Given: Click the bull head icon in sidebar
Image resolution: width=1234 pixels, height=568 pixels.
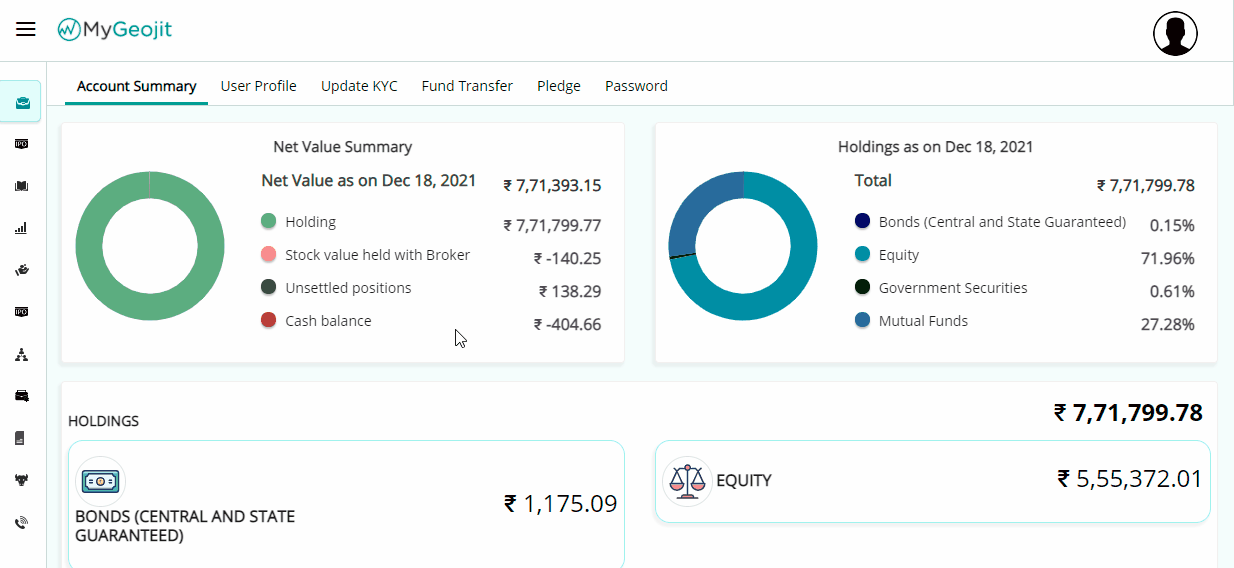Looking at the screenshot, I should pyautogui.click(x=21, y=480).
